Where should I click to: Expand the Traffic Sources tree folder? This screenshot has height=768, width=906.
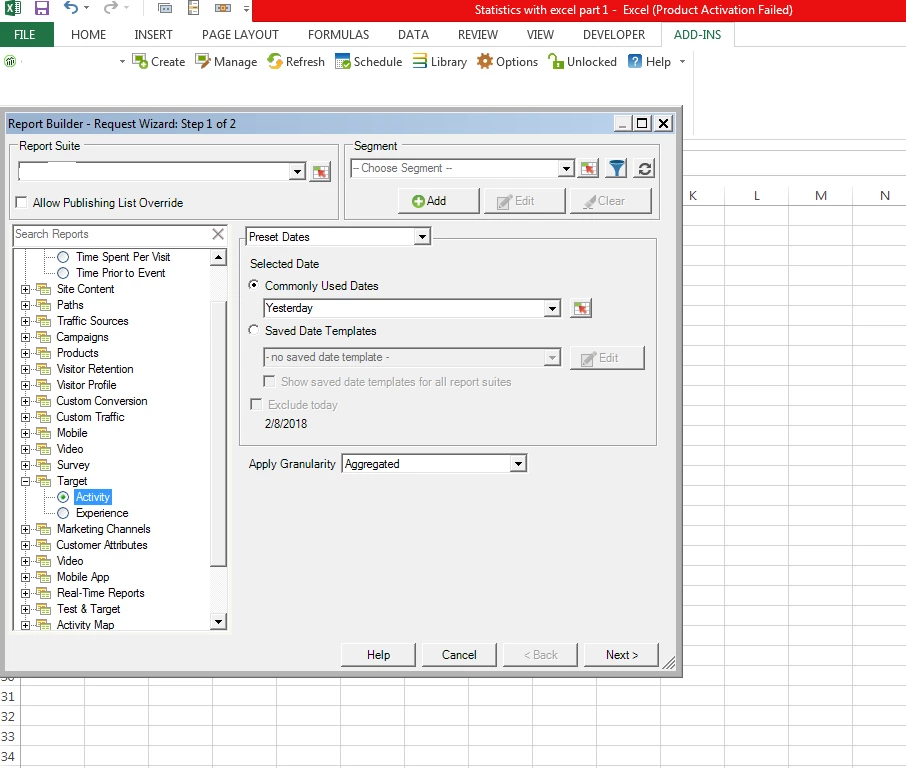click(25, 321)
